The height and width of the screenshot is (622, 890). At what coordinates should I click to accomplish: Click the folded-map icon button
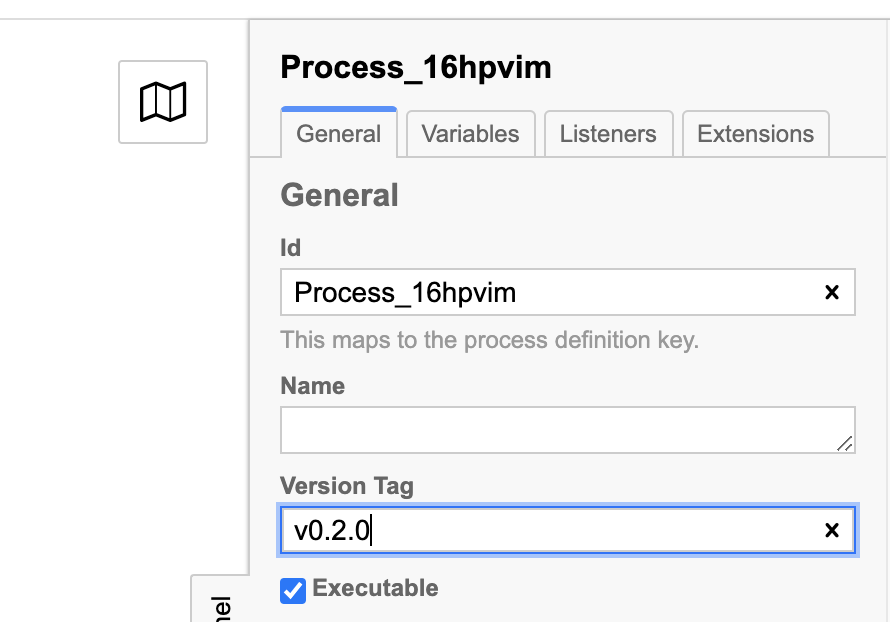click(x=162, y=101)
